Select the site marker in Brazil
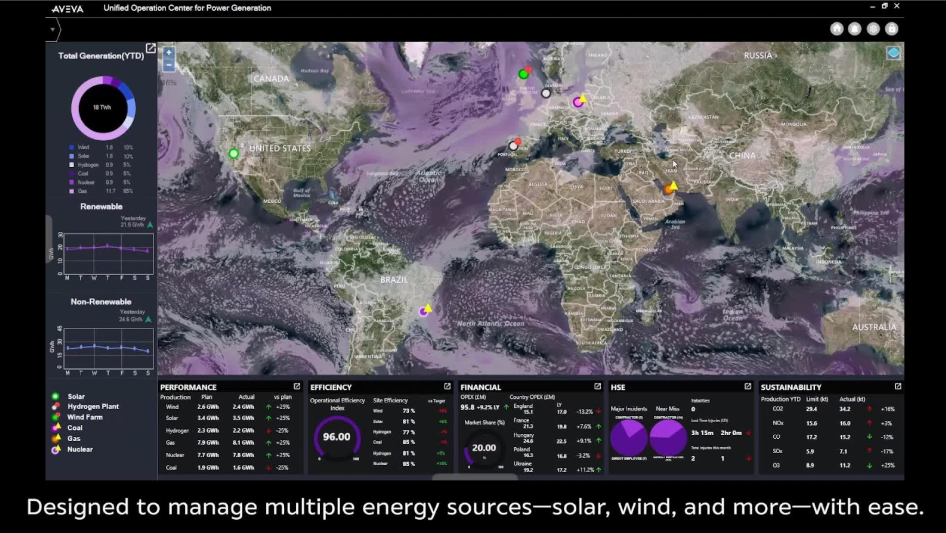 pos(425,310)
